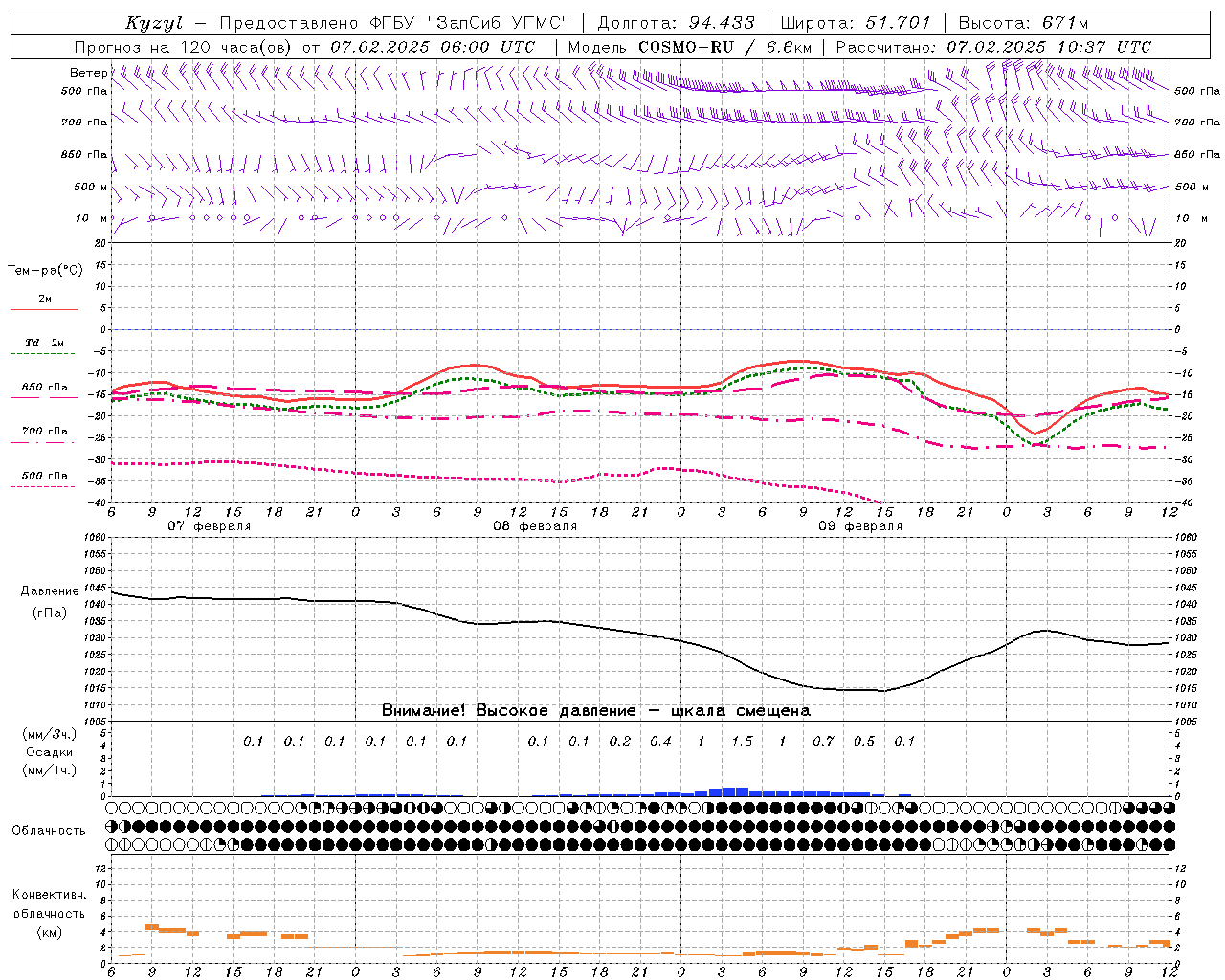Click the station name "Kyzyl" in the header
The width and height of the screenshot is (1225, 980).
(x=154, y=23)
